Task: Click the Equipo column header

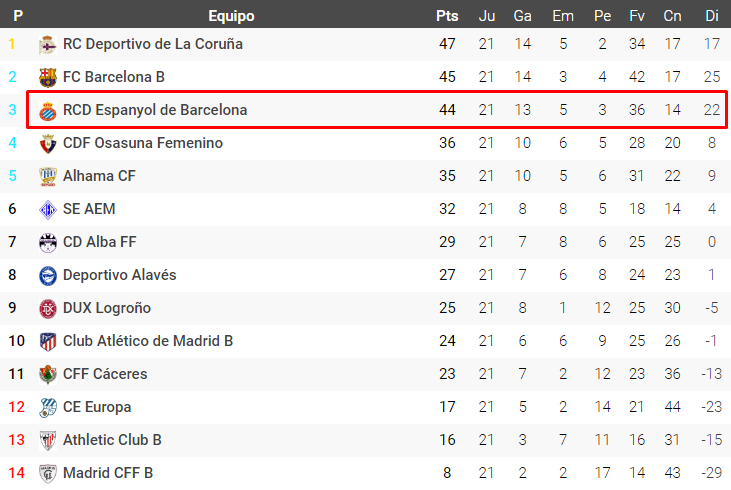Action: pyautogui.click(x=231, y=16)
